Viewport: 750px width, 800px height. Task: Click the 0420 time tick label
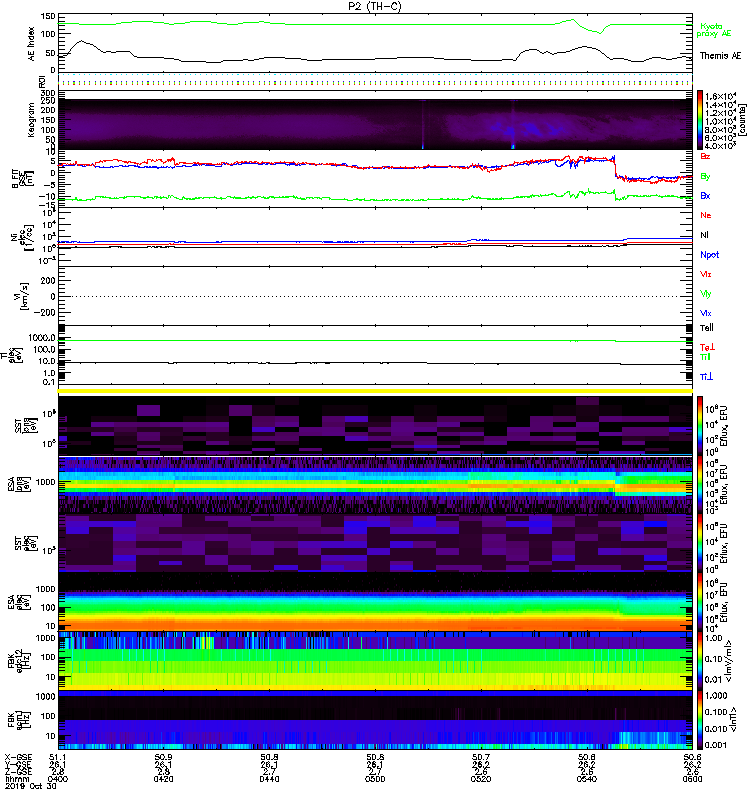tap(163, 779)
